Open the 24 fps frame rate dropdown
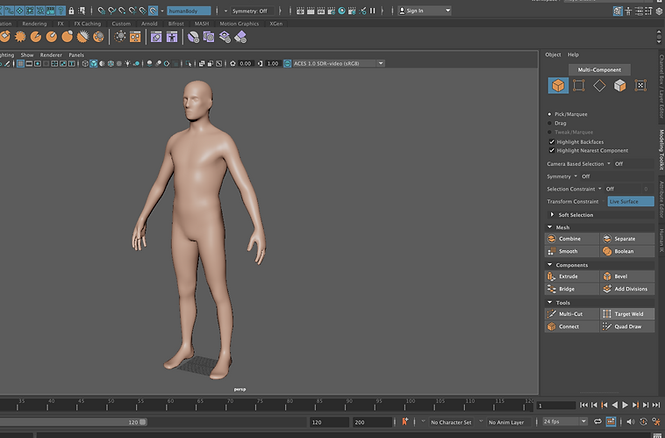Viewport: 665px width, 438px height. tap(565, 421)
